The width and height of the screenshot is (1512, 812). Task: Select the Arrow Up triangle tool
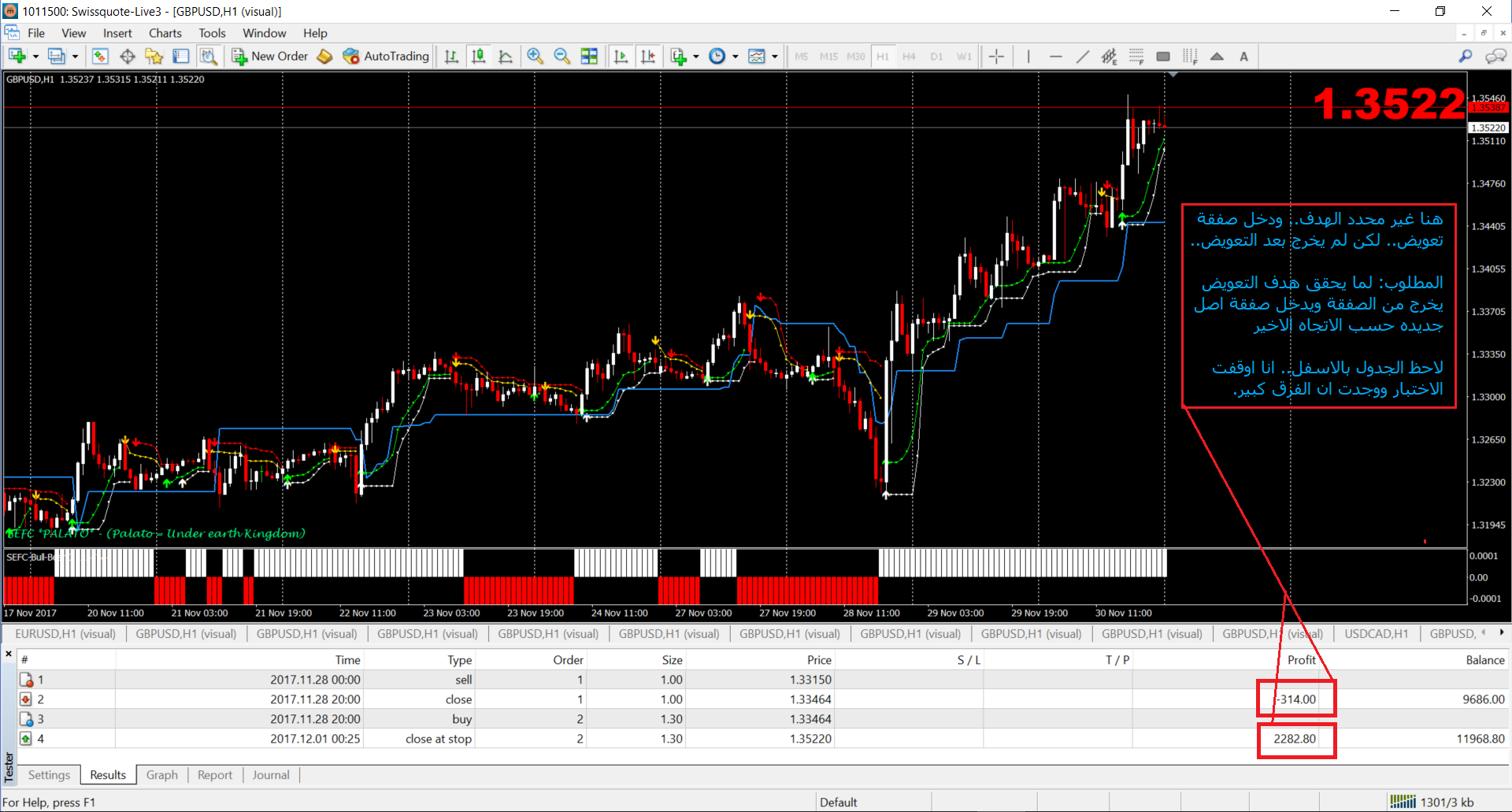point(1217,56)
